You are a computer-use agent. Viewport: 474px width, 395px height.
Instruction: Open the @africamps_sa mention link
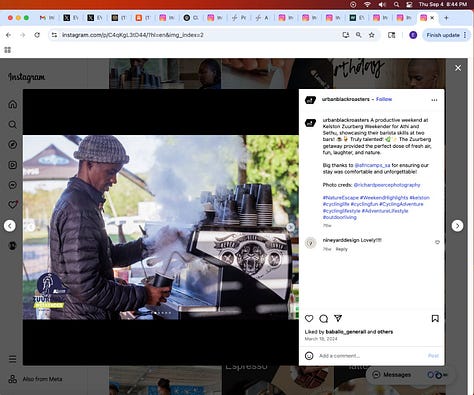[x=372, y=165]
